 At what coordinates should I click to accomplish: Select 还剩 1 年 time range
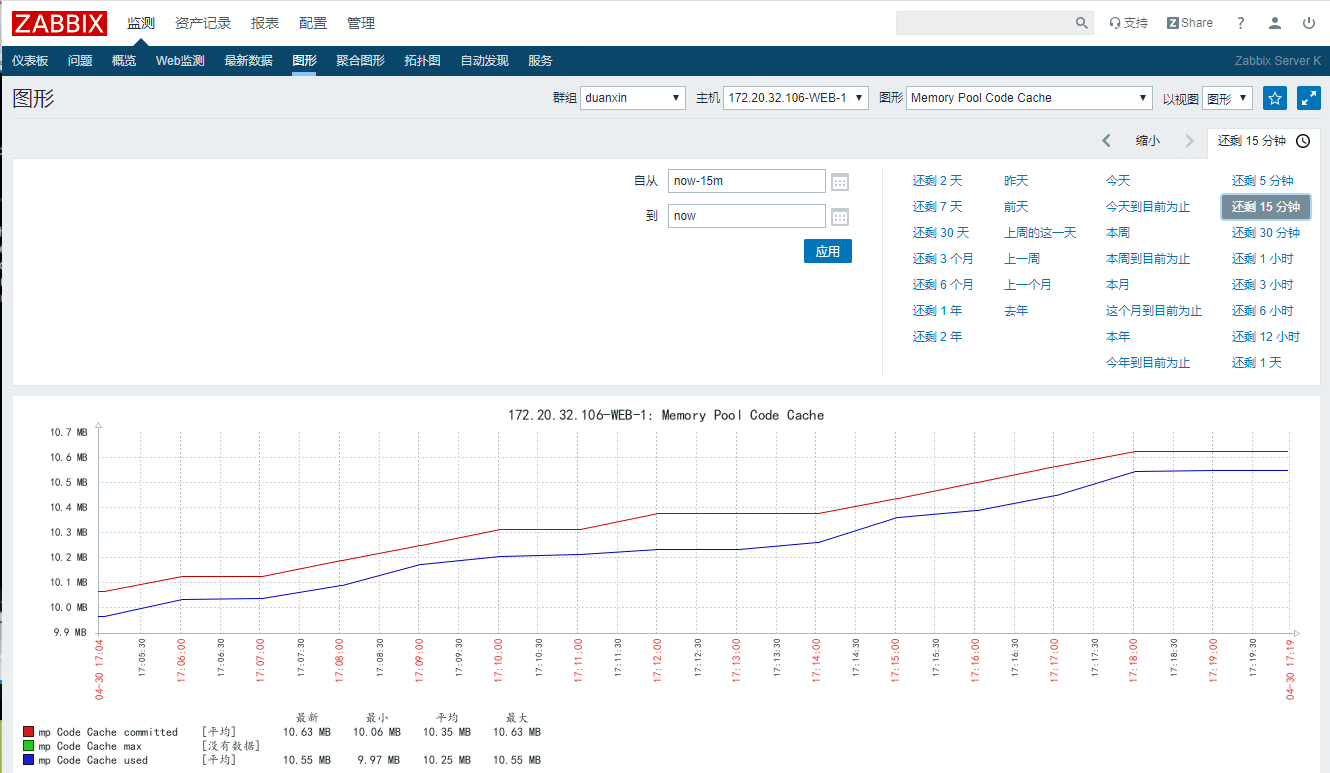pos(937,311)
